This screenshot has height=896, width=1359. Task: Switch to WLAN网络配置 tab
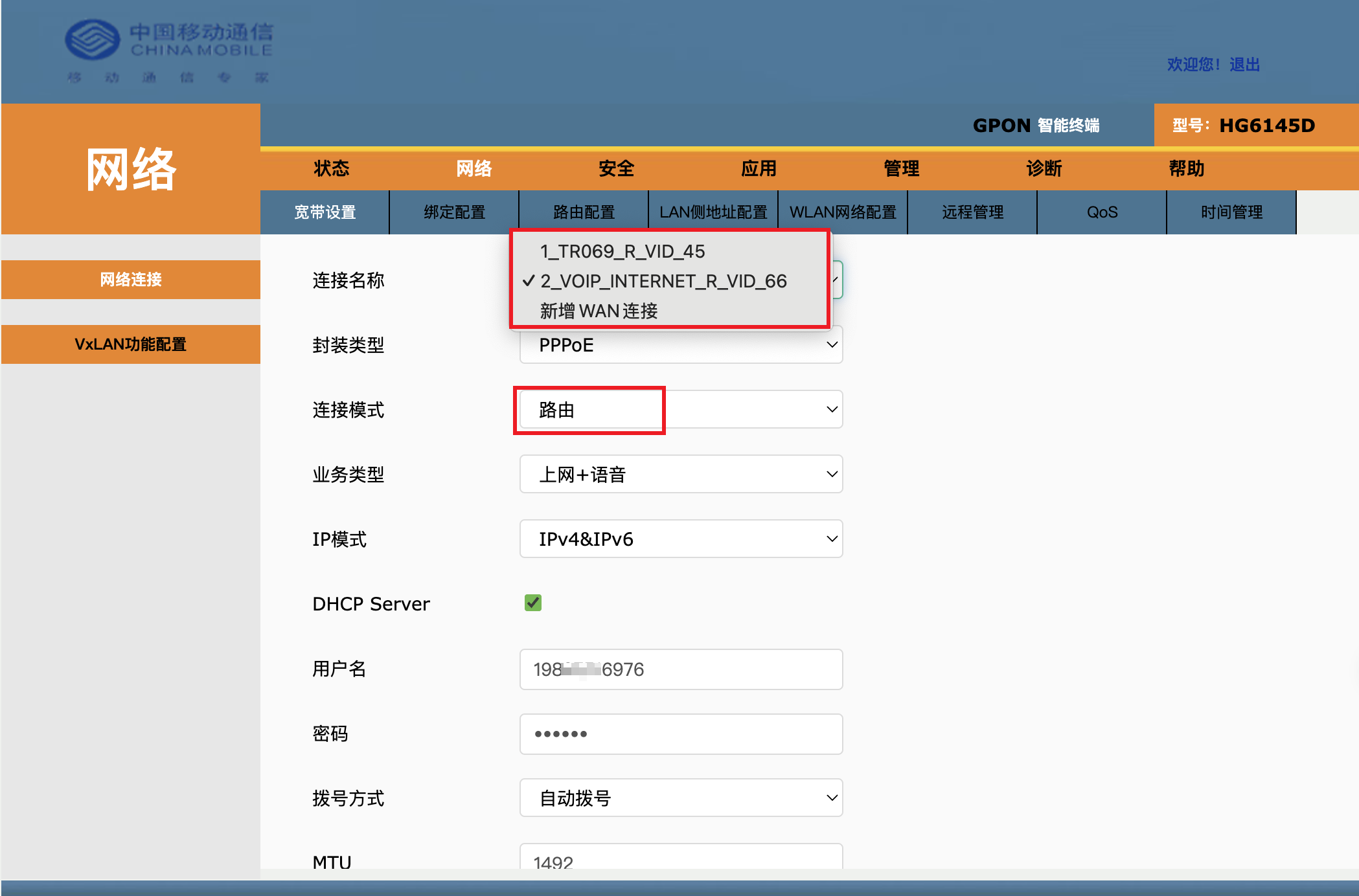843,212
